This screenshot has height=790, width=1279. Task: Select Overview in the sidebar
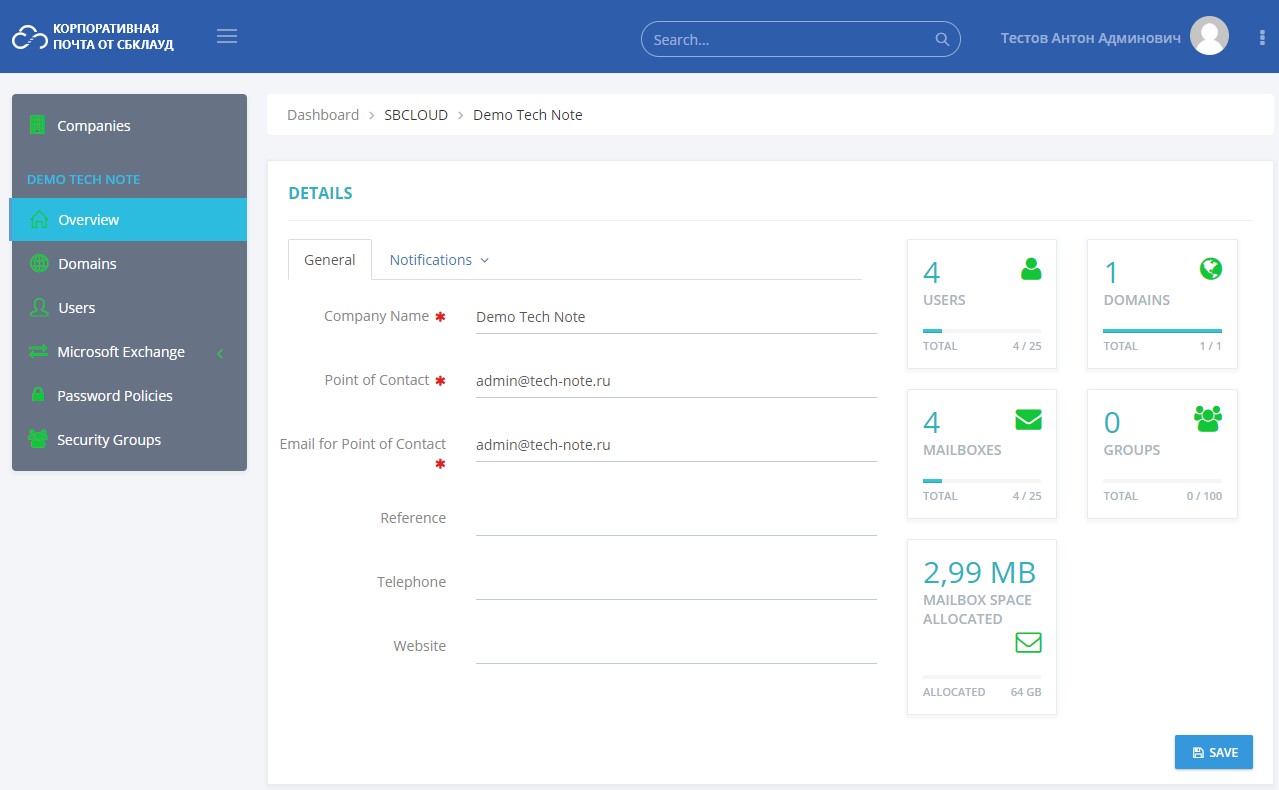click(128, 219)
